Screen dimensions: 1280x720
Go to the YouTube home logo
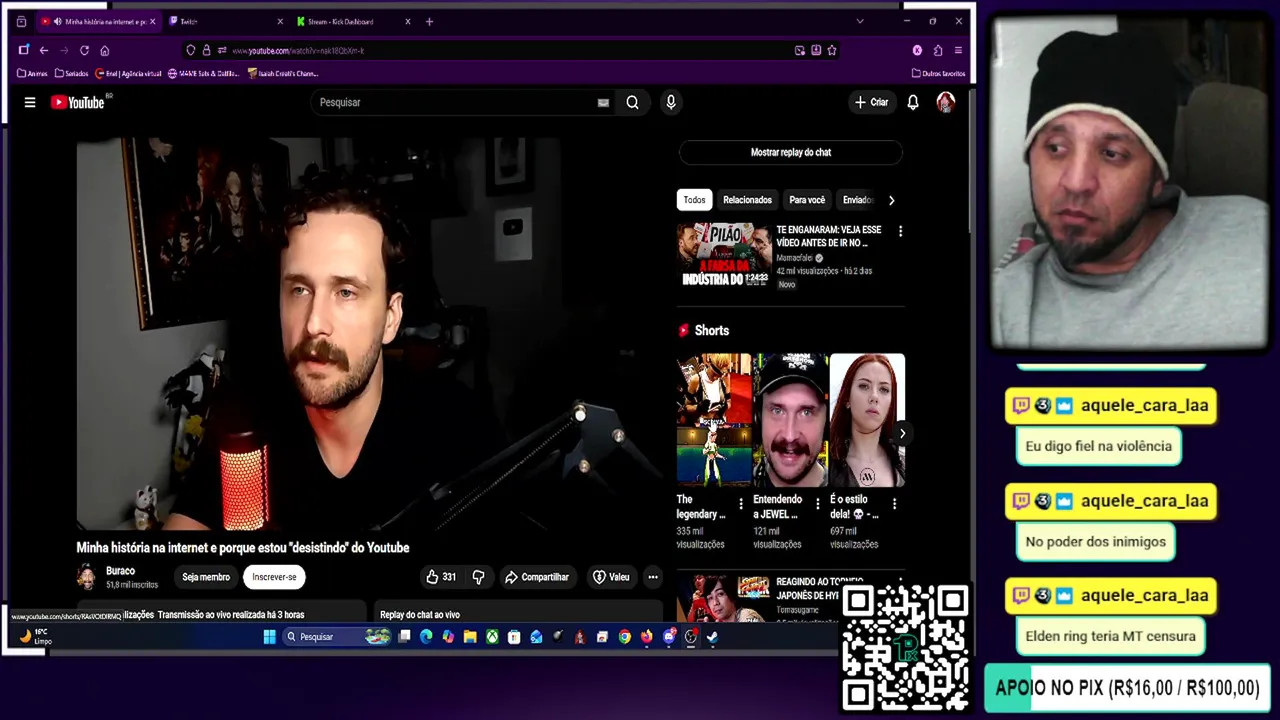(x=78, y=102)
